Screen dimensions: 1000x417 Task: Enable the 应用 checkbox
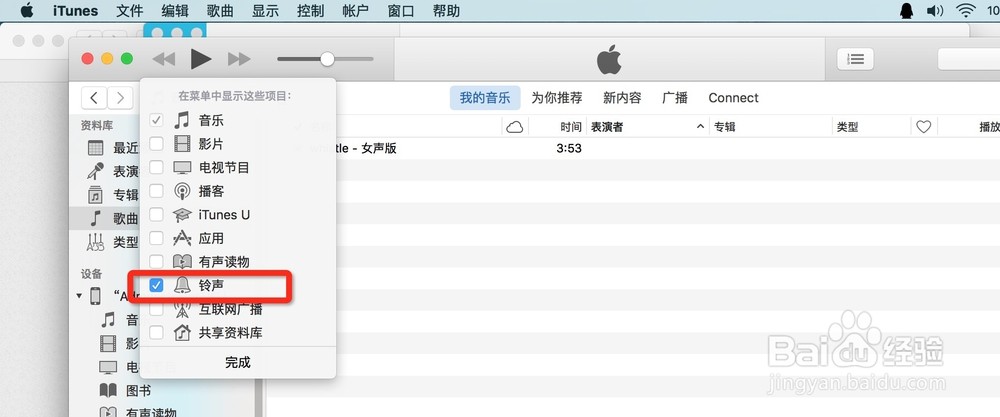pyautogui.click(x=156, y=238)
